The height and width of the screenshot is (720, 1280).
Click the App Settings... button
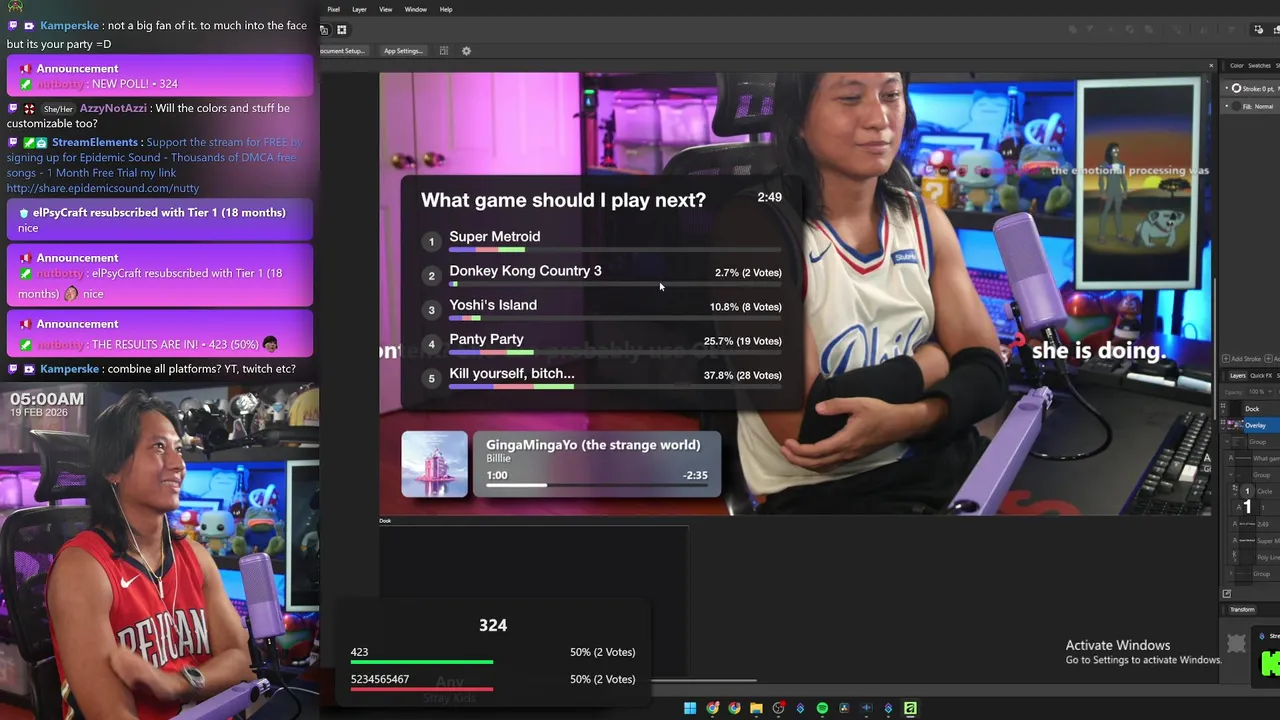click(403, 51)
